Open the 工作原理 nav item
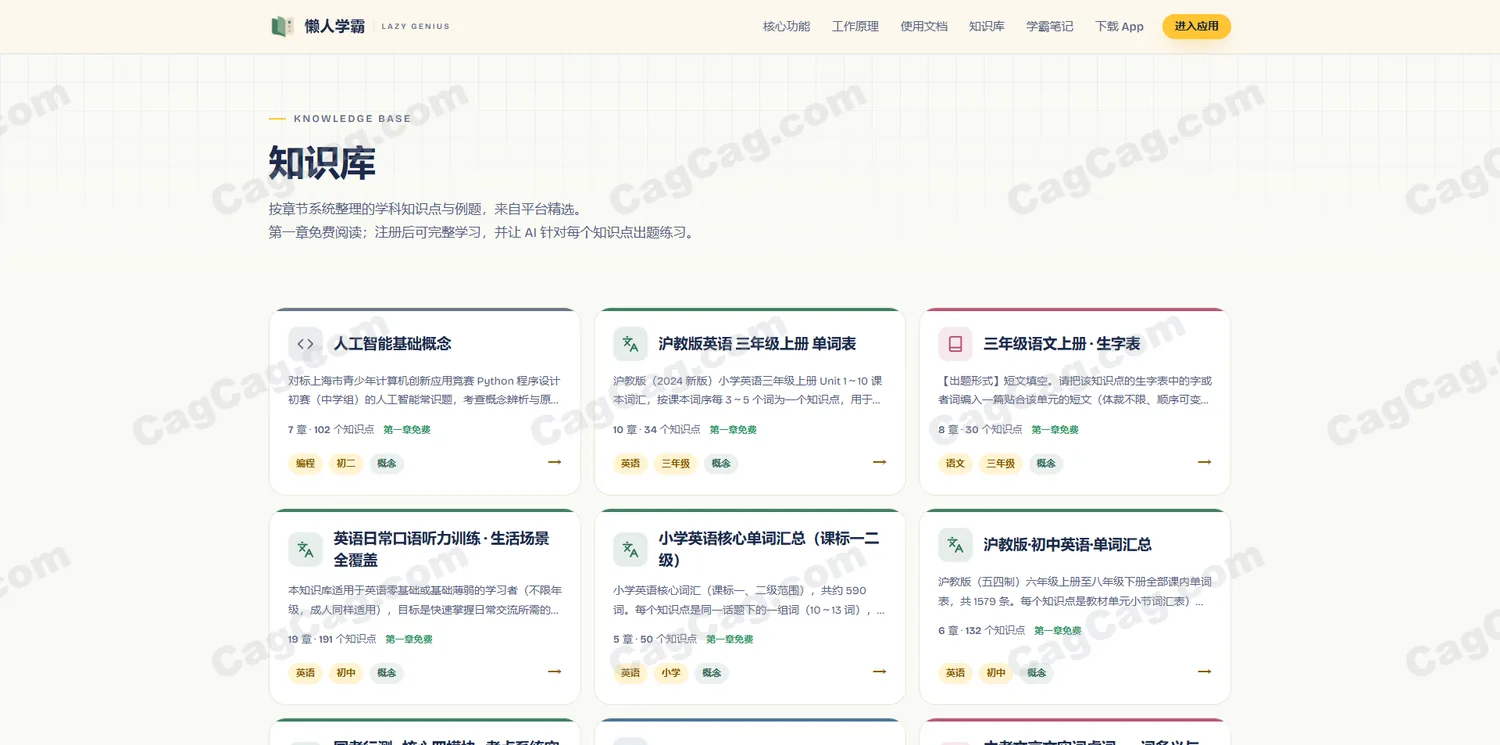Image resolution: width=1500 pixels, height=745 pixels. [x=855, y=27]
